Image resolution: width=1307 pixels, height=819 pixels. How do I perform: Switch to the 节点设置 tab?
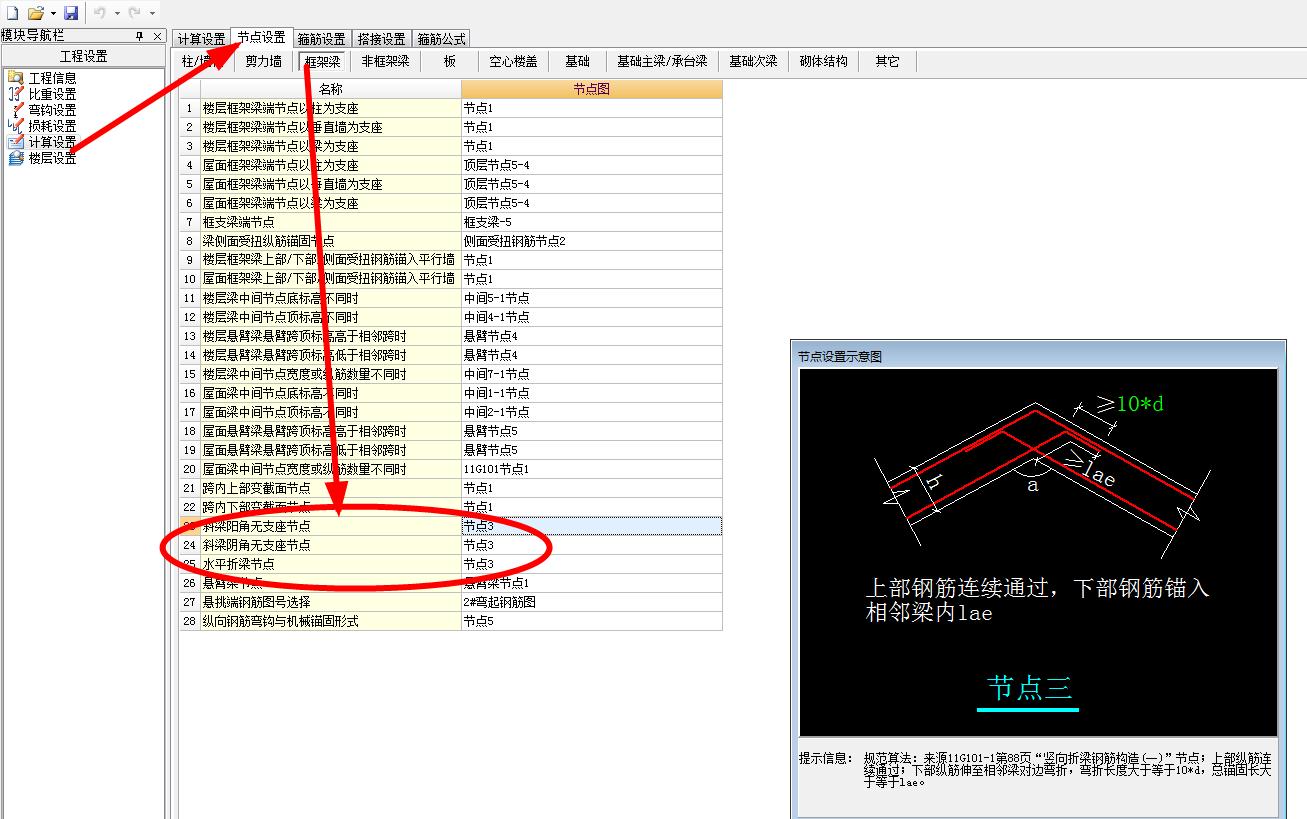261,38
